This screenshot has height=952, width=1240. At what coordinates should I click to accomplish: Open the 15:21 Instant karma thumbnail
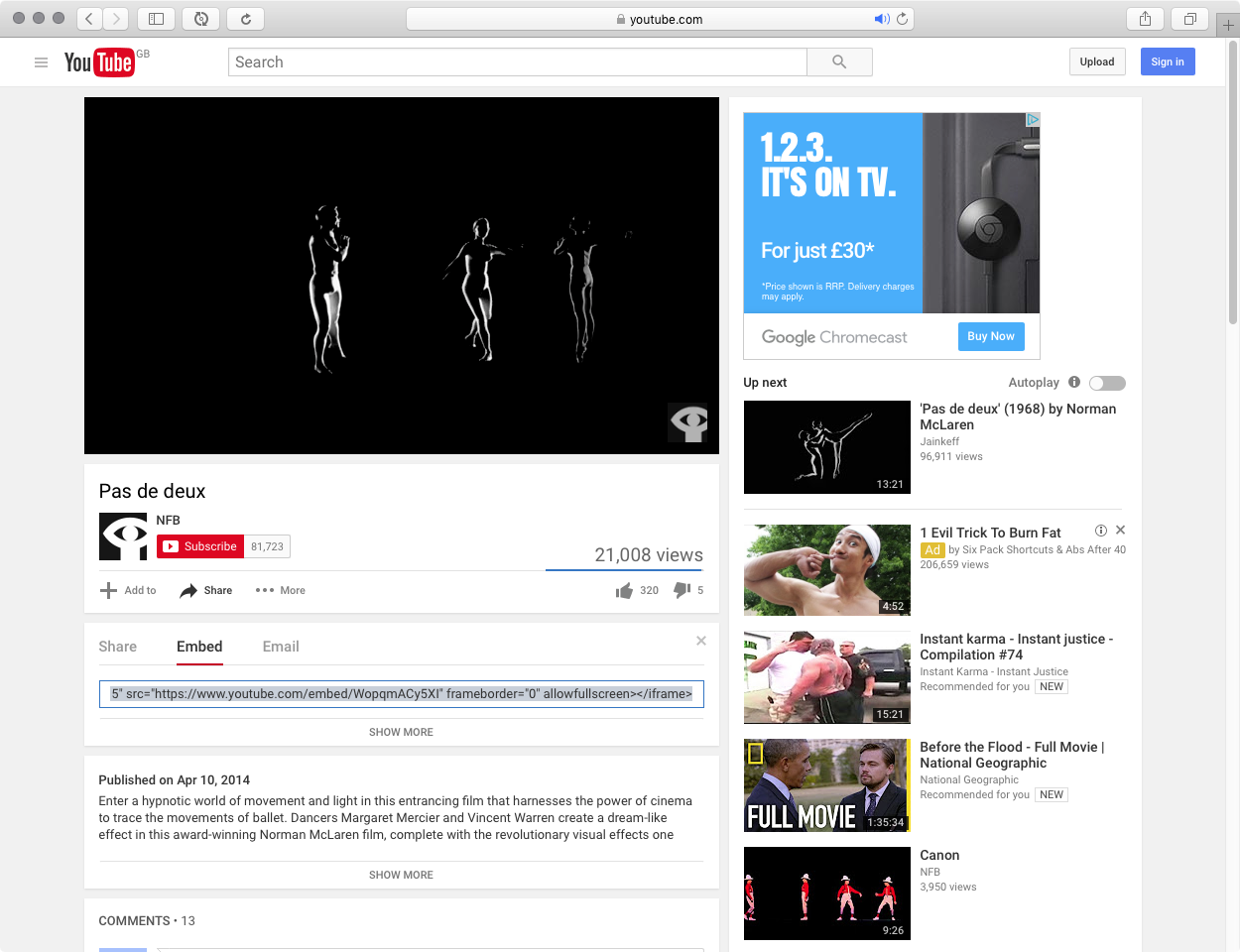coord(827,677)
